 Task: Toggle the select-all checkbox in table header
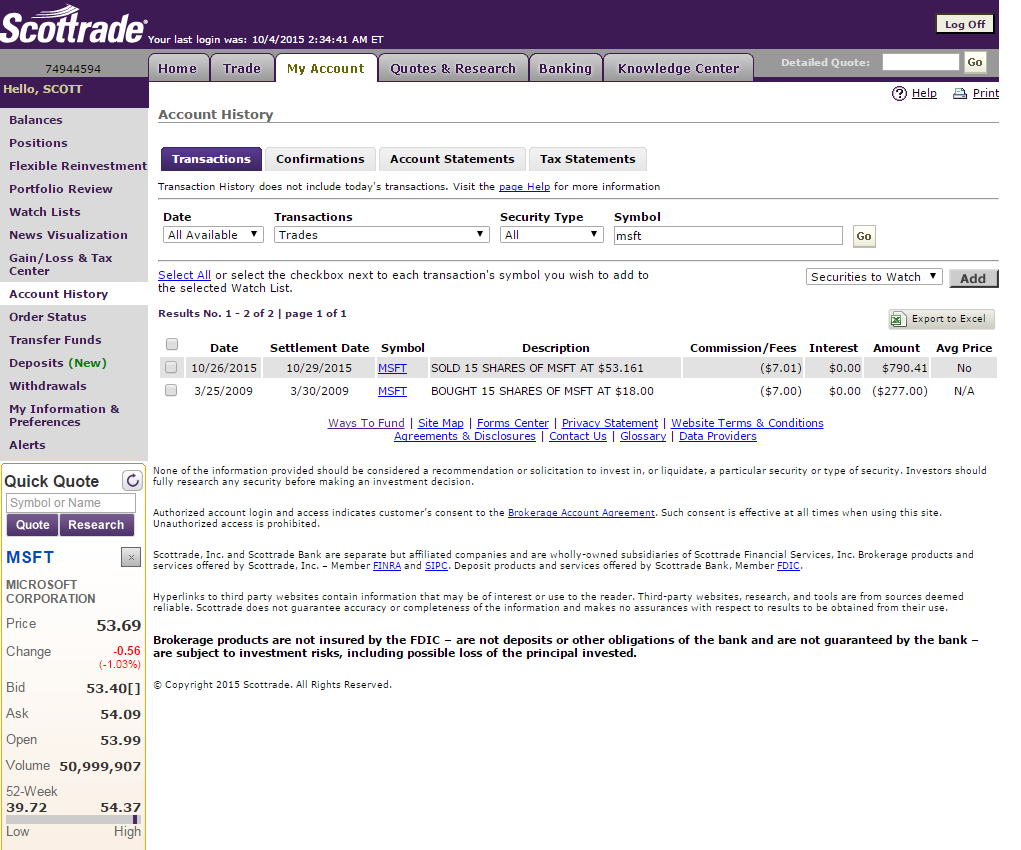coord(172,344)
